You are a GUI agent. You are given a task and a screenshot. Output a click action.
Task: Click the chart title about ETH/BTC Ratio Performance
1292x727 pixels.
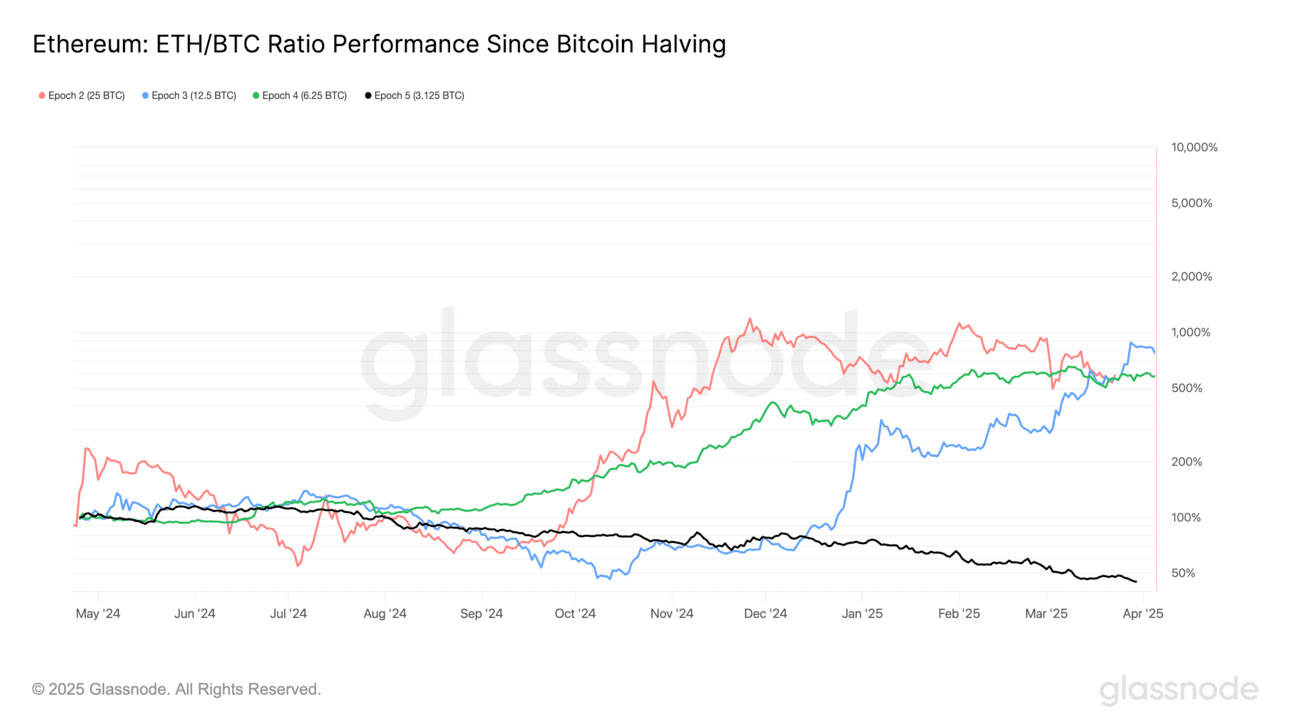[379, 45]
